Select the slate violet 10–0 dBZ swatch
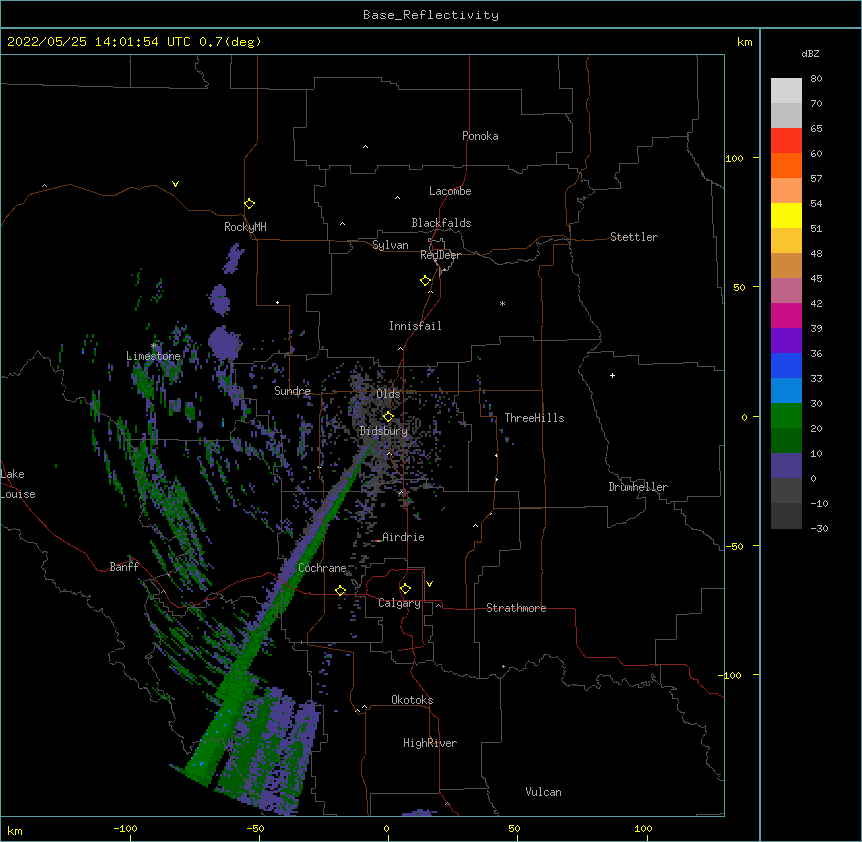Viewport: 862px width, 842px height. coord(786,466)
